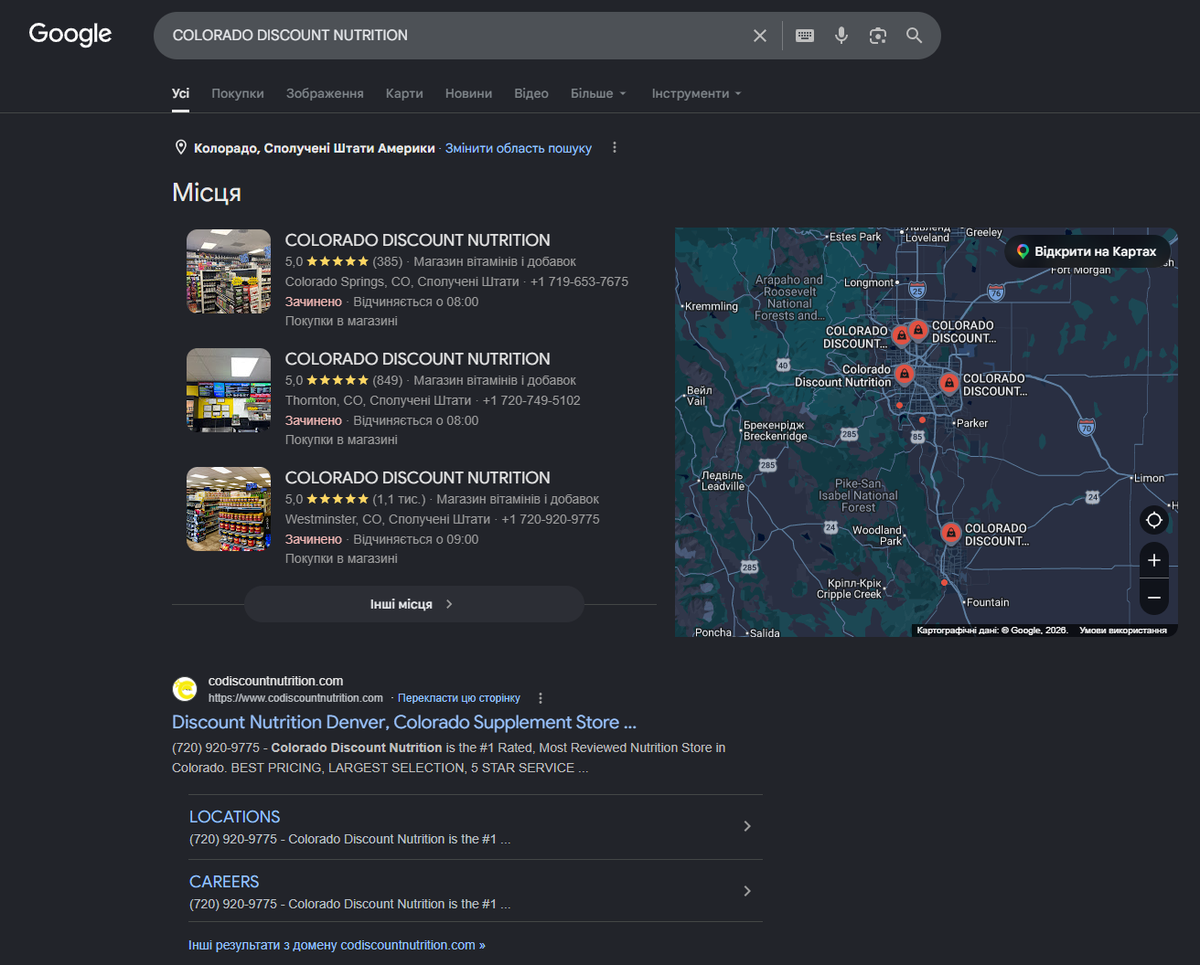This screenshot has height=965, width=1200.
Task: Clear the search query with X icon
Action: pos(760,35)
